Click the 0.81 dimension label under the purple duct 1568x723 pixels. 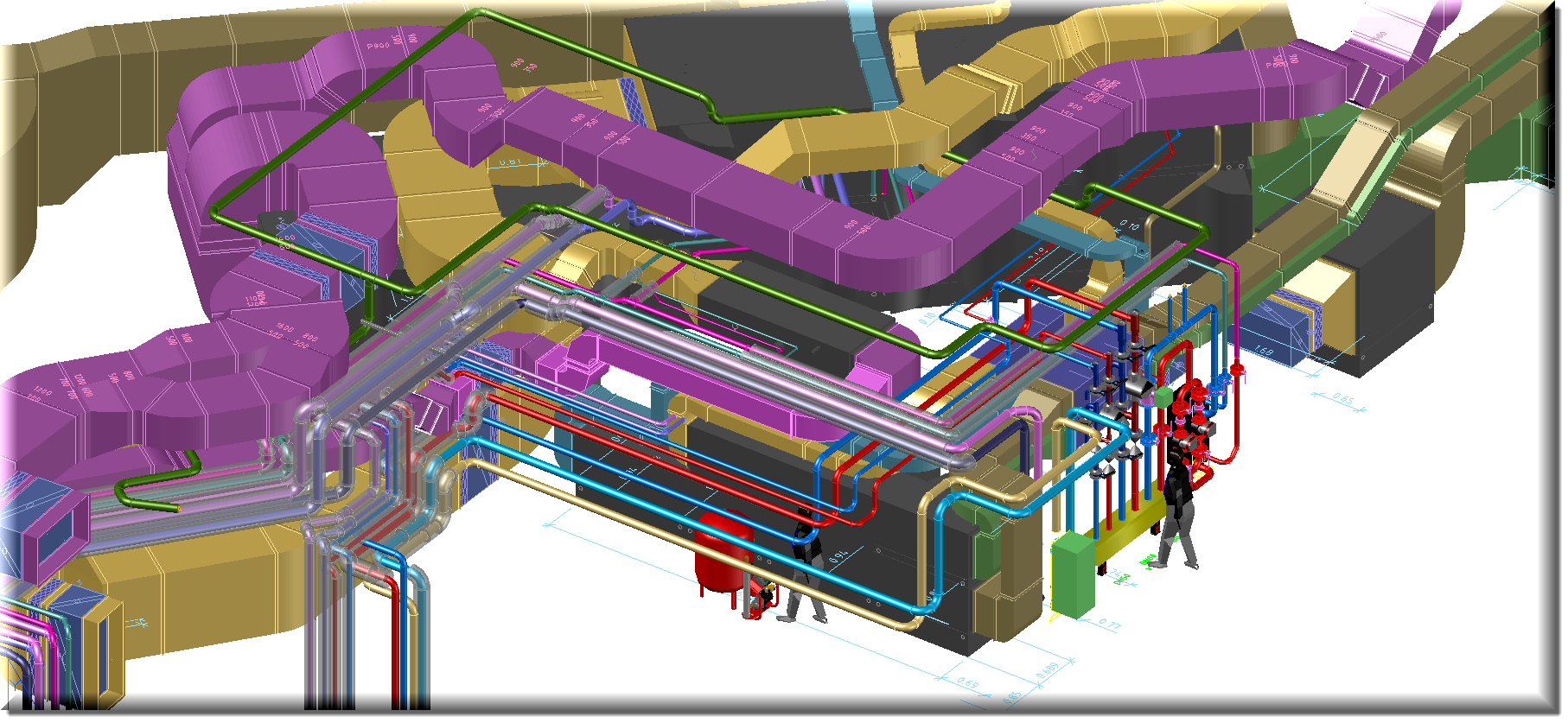510,162
